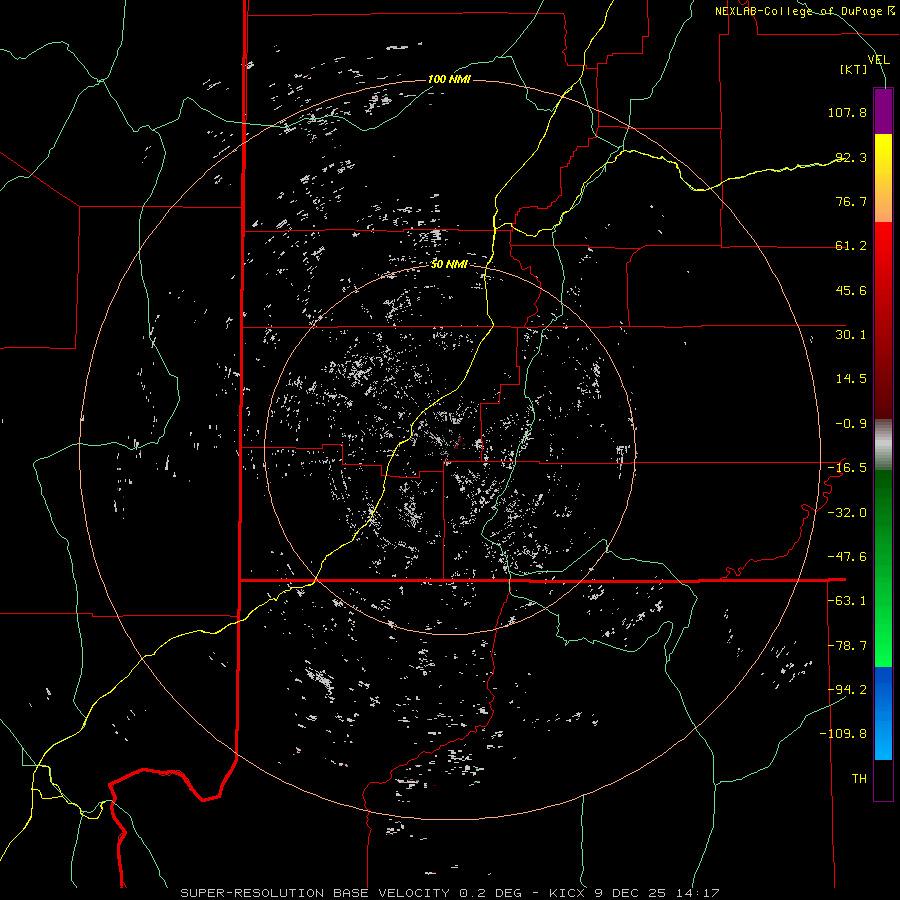This screenshot has width=900, height=900.
Task: Click the [KT] units label
Action: [x=854, y=69]
